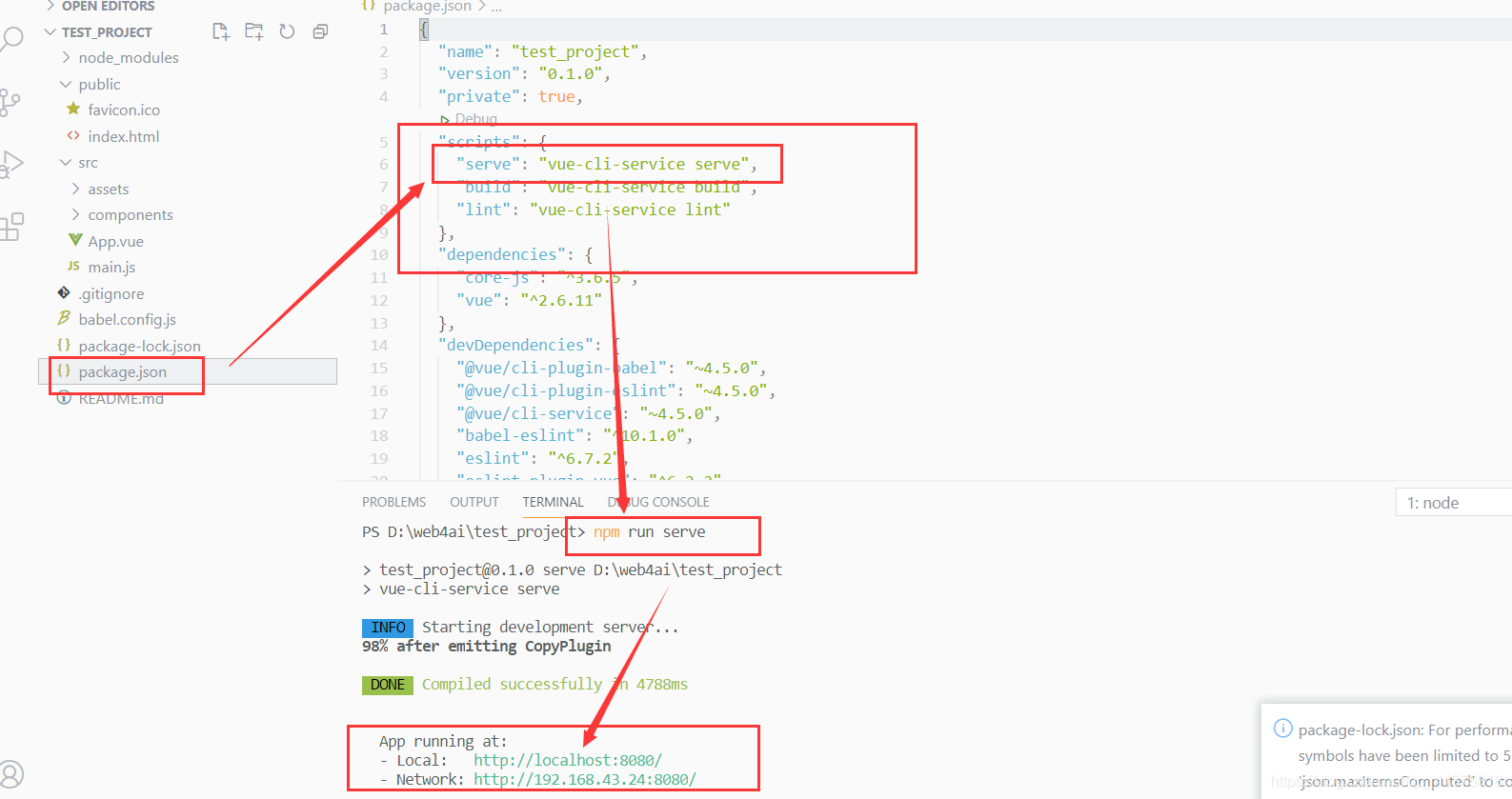The width and height of the screenshot is (1512, 799).
Task: Open favicon.ico in the explorer
Action: click(x=124, y=110)
